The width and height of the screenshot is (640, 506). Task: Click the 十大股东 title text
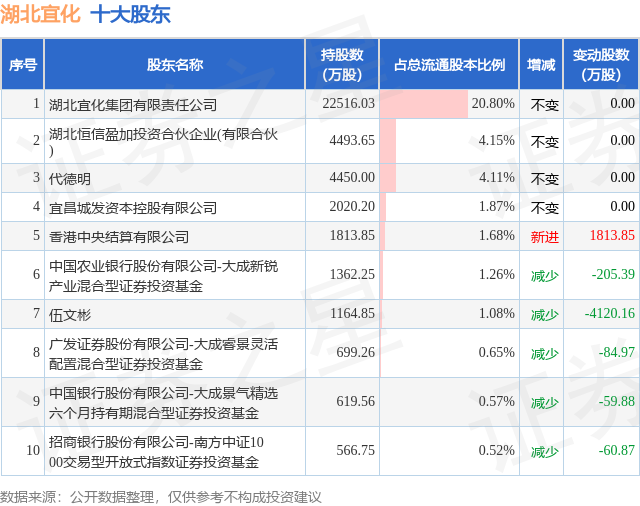(130, 14)
